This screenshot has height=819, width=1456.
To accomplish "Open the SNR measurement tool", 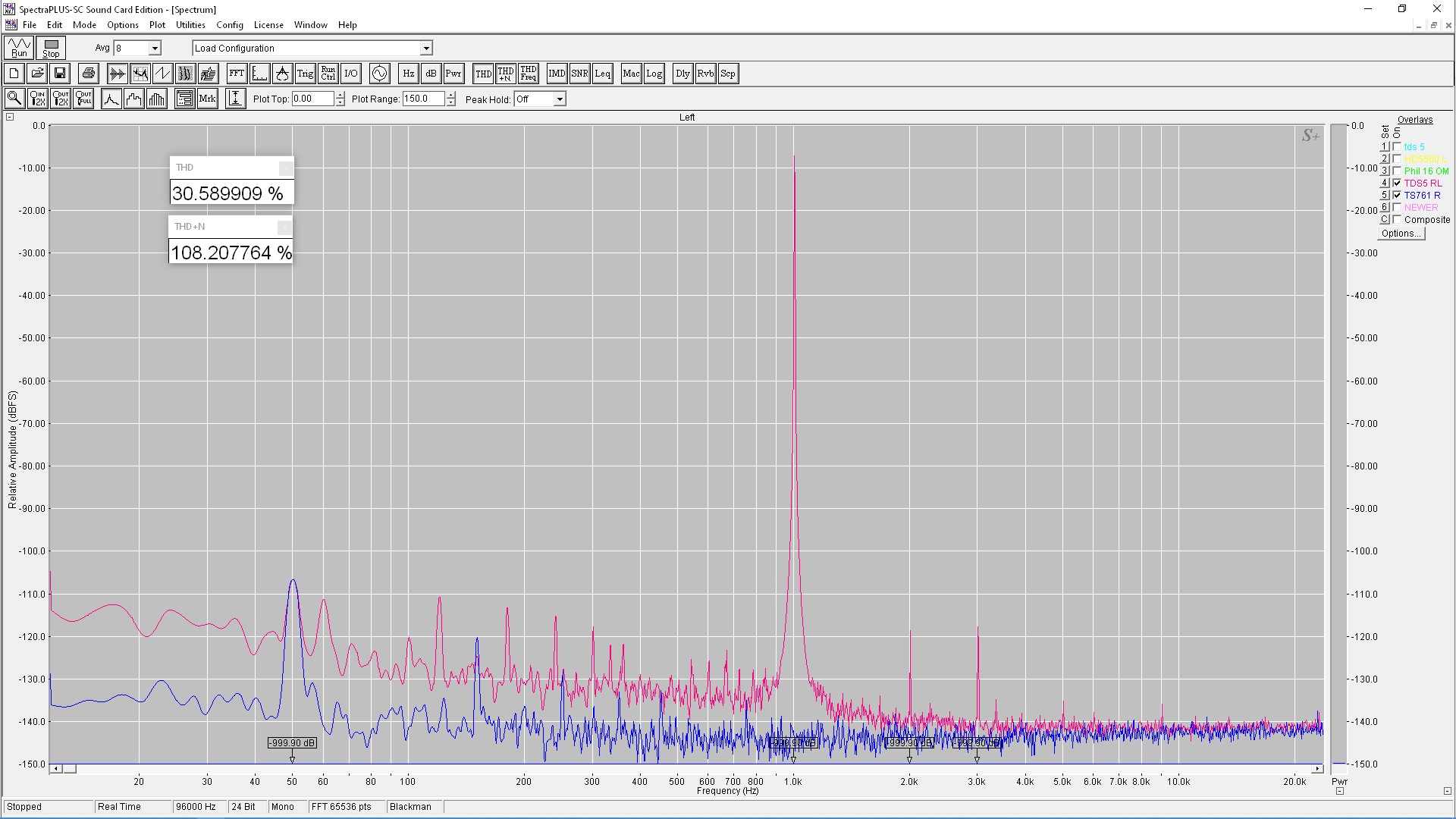I will (579, 74).
